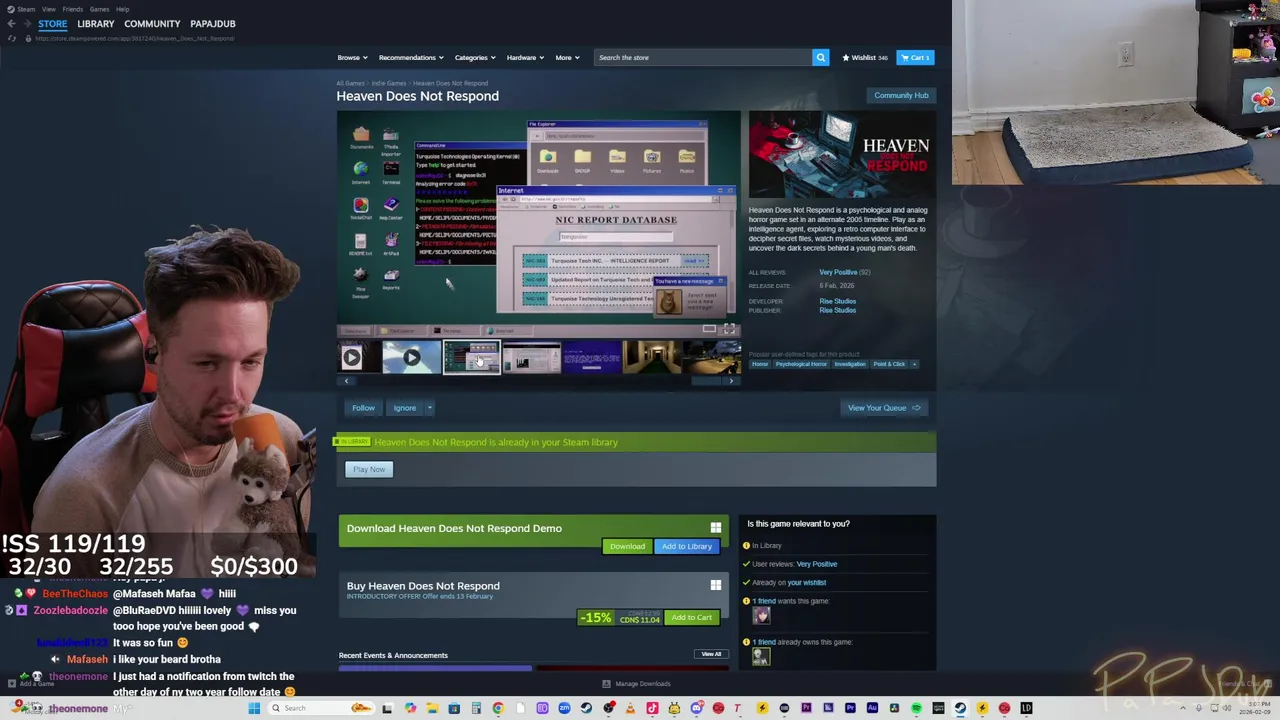
Task: Open Zoom from taskbar
Action: (564, 708)
